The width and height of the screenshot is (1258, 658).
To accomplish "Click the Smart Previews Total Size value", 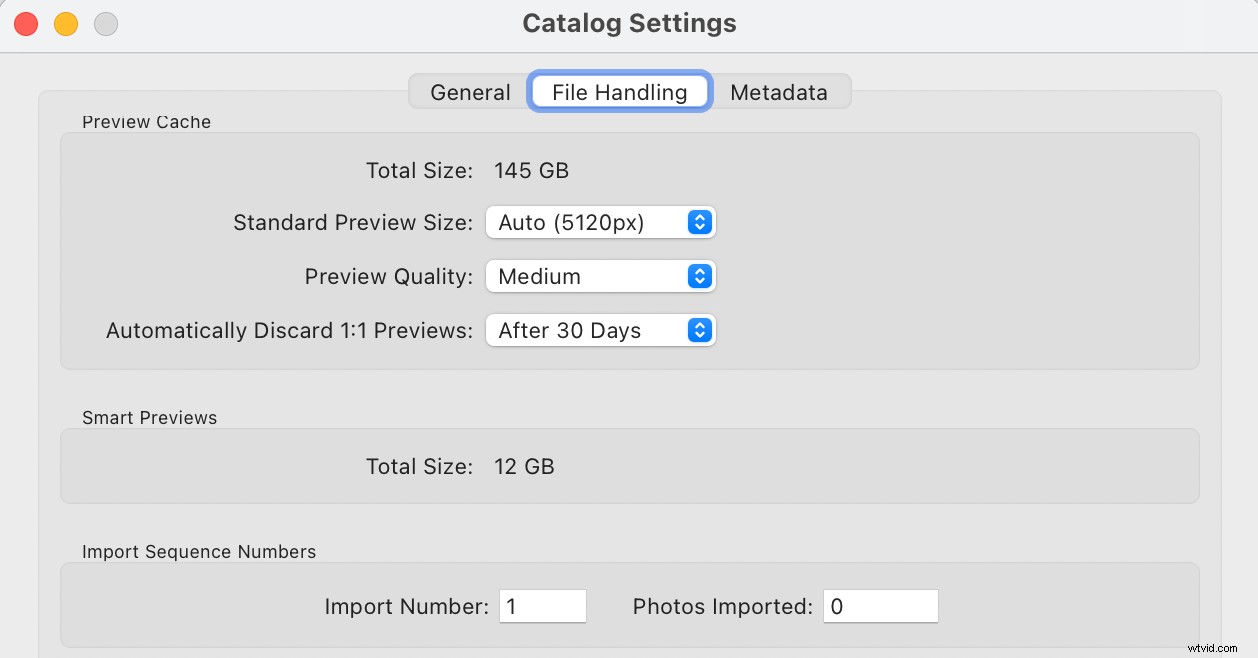I will click(524, 466).
